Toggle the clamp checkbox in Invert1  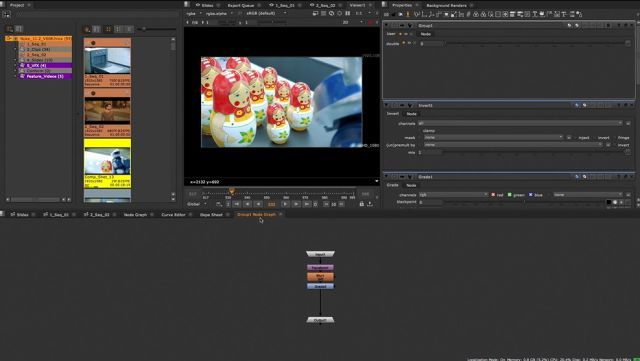point(420,131)
